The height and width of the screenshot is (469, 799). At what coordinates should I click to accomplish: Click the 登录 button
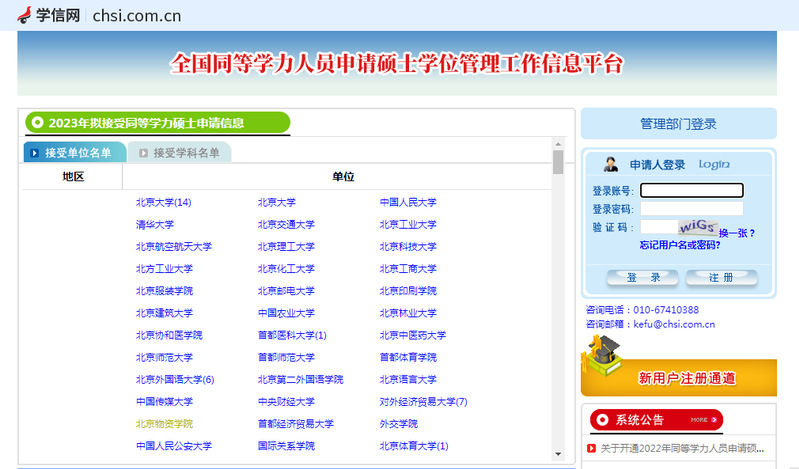click(643, 277)
